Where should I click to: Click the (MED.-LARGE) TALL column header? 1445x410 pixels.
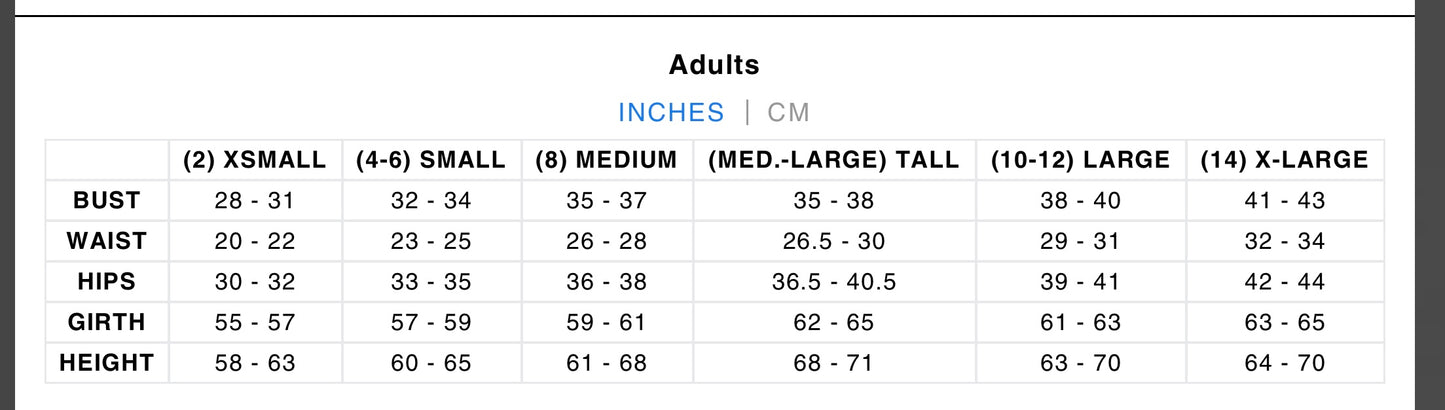point(833,160)
